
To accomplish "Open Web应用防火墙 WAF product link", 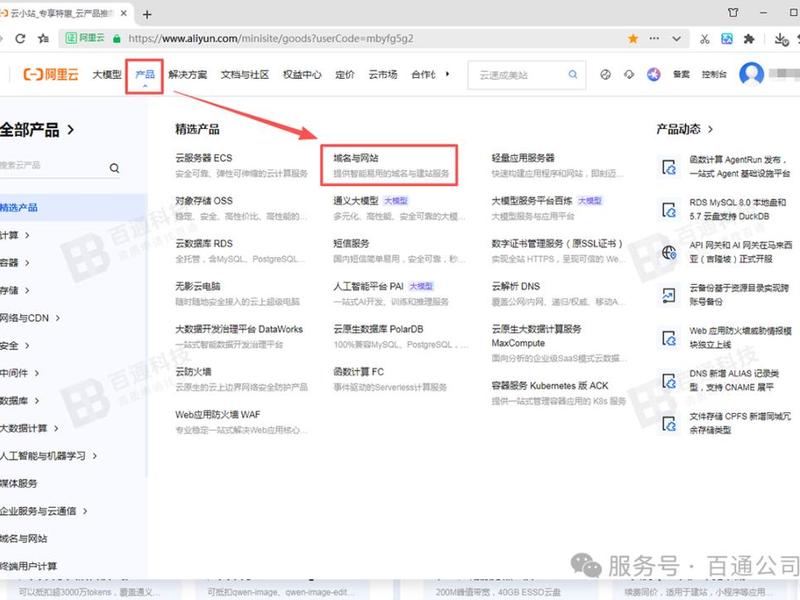I will [218, 415].
